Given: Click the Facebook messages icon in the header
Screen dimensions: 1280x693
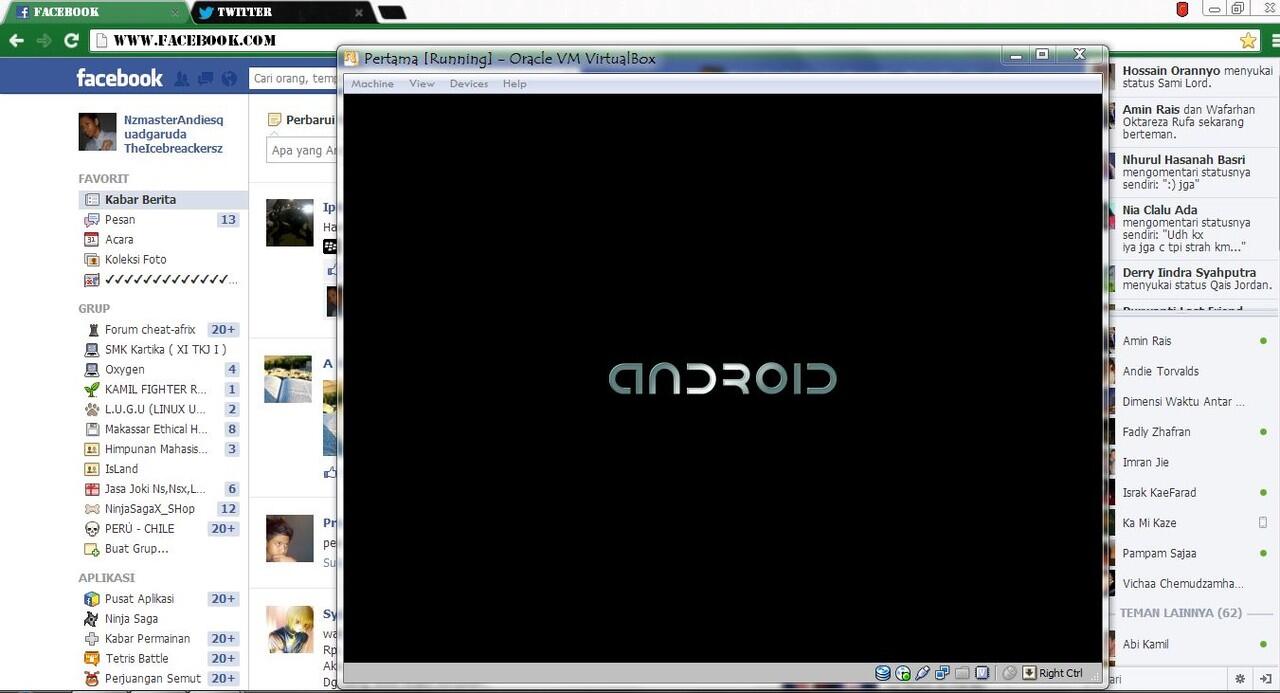Looking at the screenshot, I should point(205,78).
